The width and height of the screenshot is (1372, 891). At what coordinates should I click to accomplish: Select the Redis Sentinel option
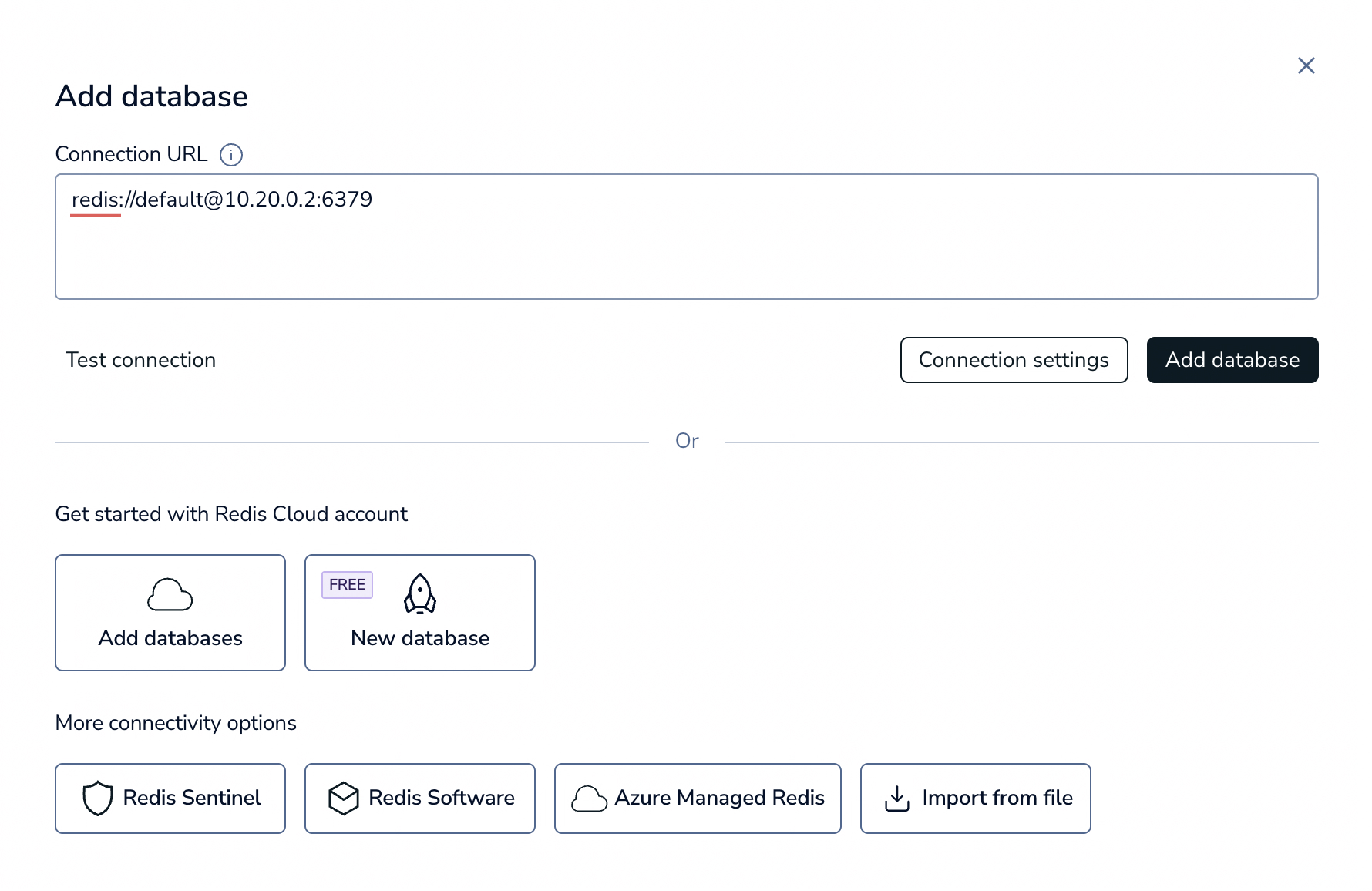point(170,799)
